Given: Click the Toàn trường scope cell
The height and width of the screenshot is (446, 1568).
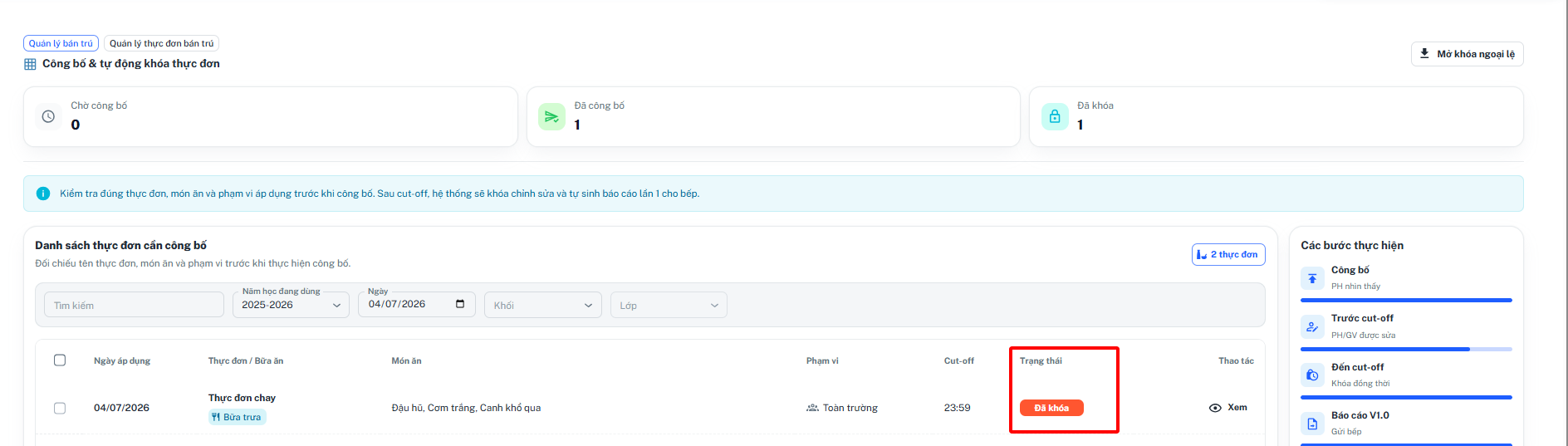Looking at the screenshot, I should (842, 408).
